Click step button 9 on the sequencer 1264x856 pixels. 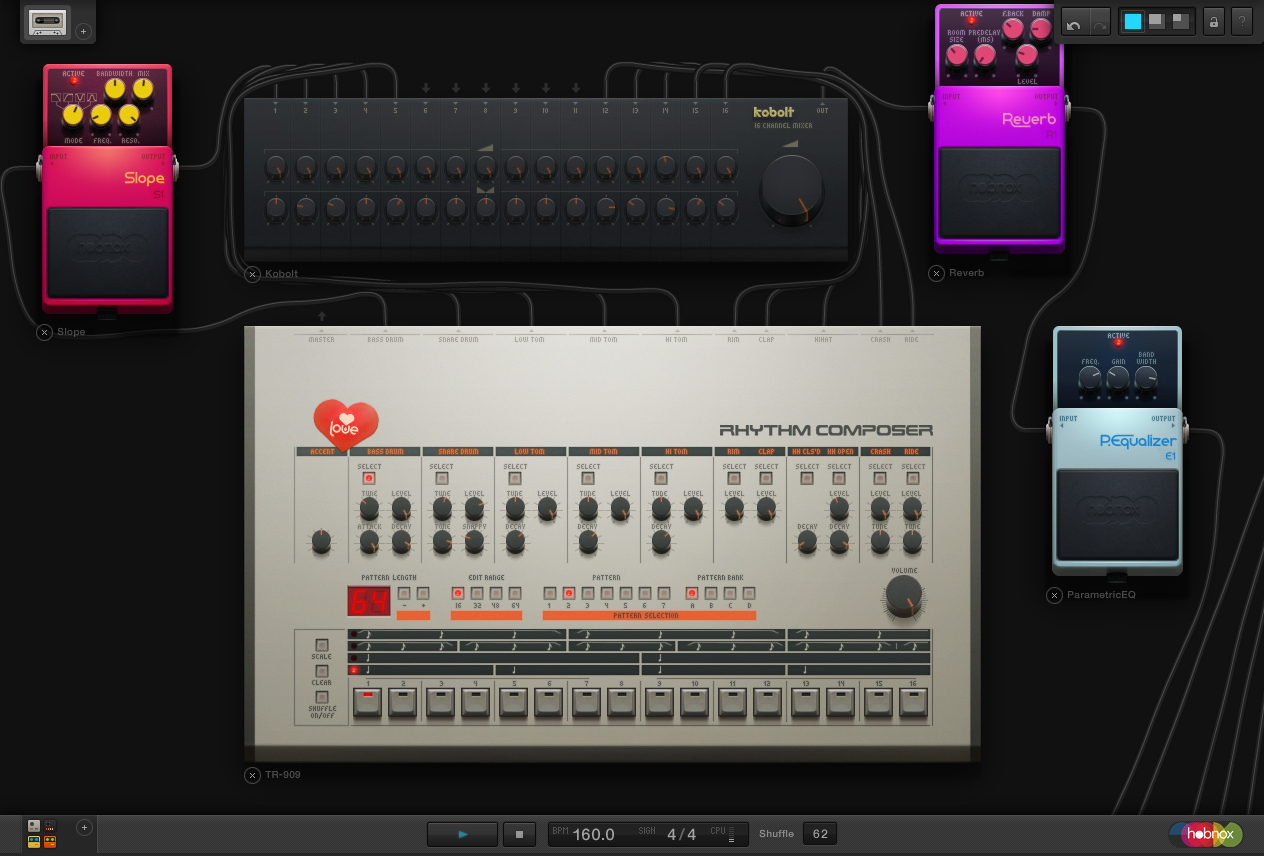coord(659,702)
